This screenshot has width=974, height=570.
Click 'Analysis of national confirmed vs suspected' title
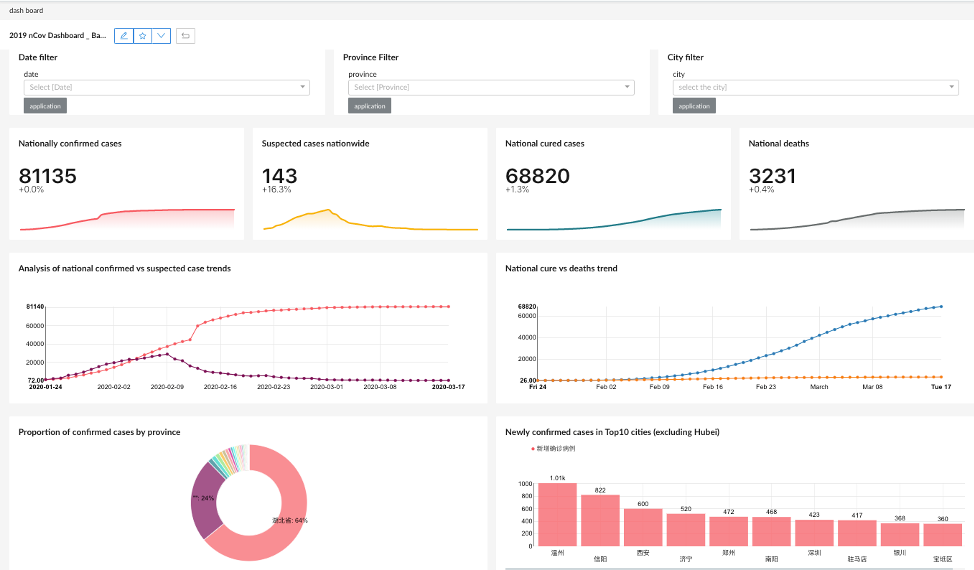(x=124, y=268)
